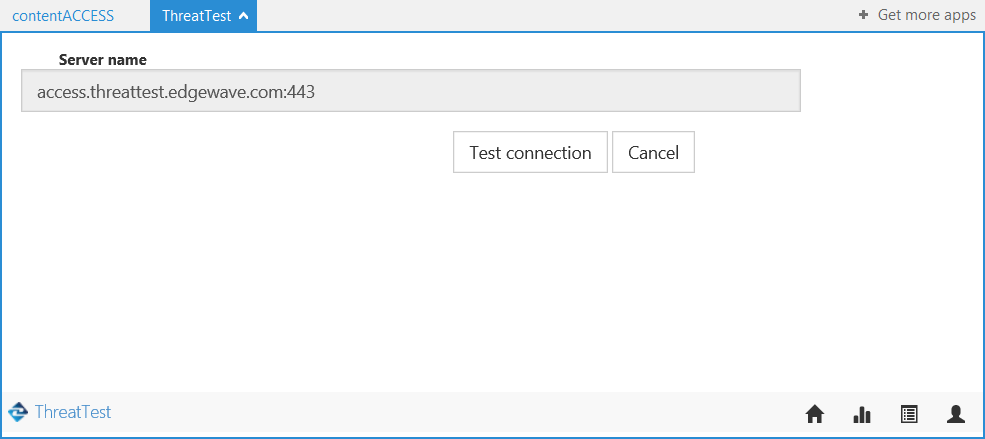Focus the Server name input field
Image resolution: width=985 pixels, height=439 pixels.
click(x=410, y=91)
